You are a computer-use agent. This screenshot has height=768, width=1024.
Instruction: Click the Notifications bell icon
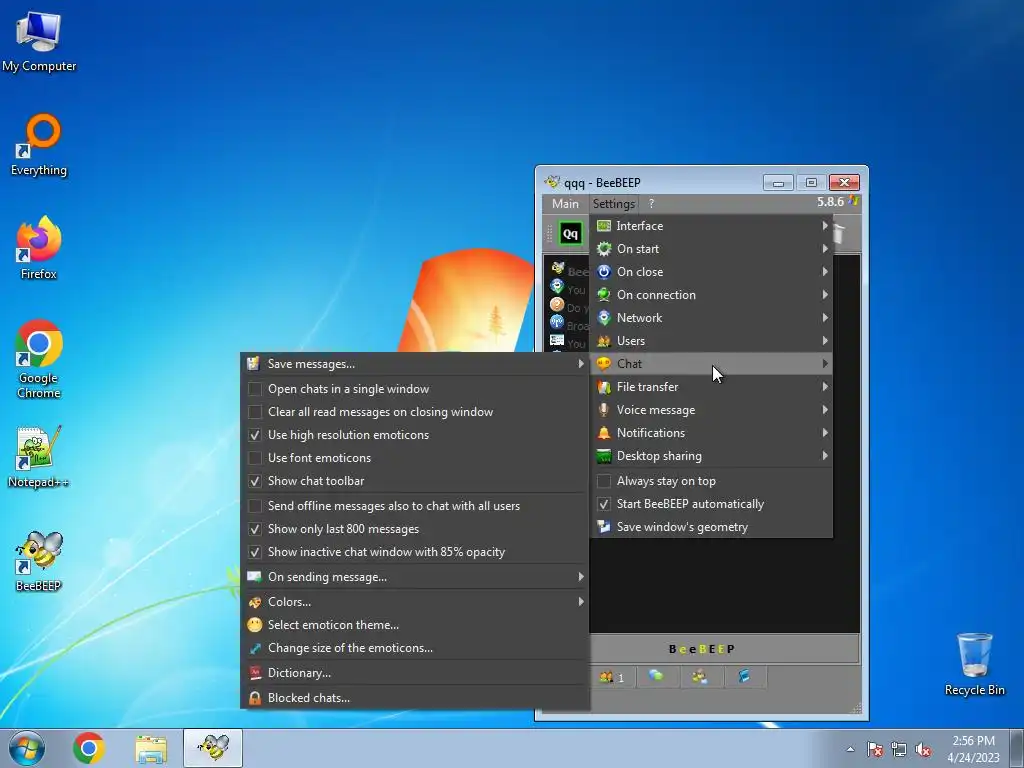pyautogui.click(x=604, y=433)
